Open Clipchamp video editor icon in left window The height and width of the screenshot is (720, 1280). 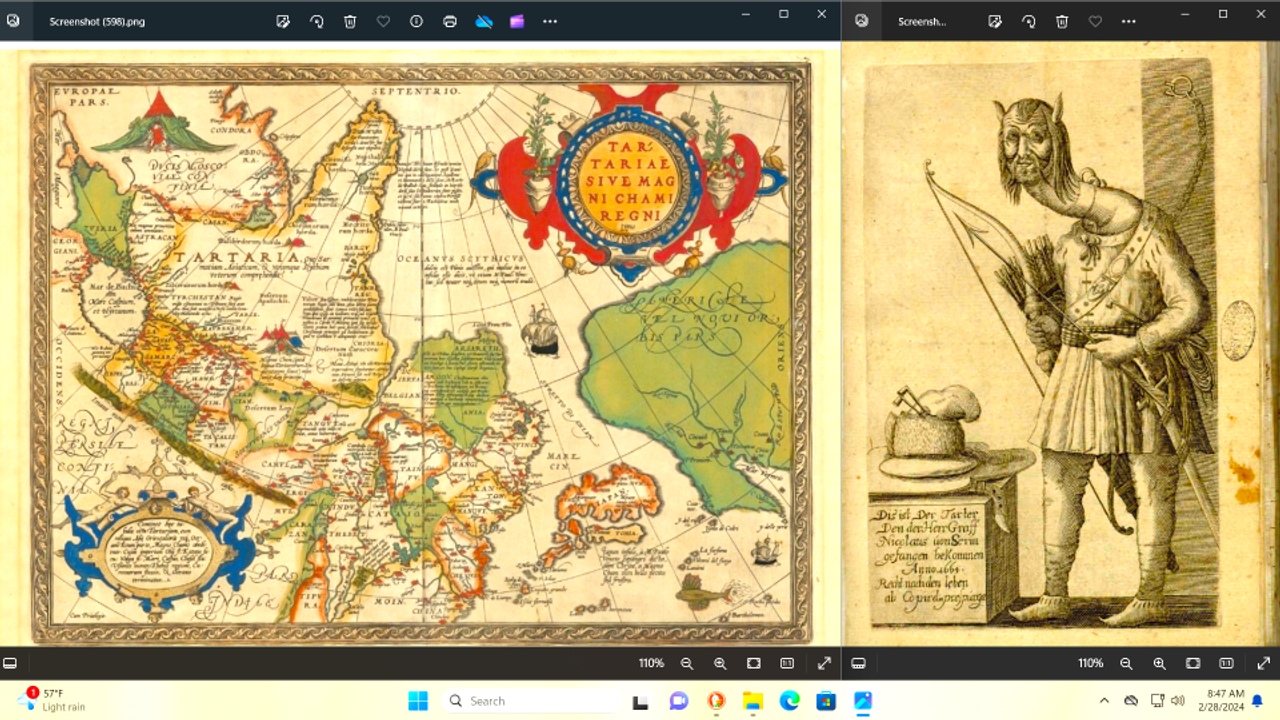click(x=517, y=21)
